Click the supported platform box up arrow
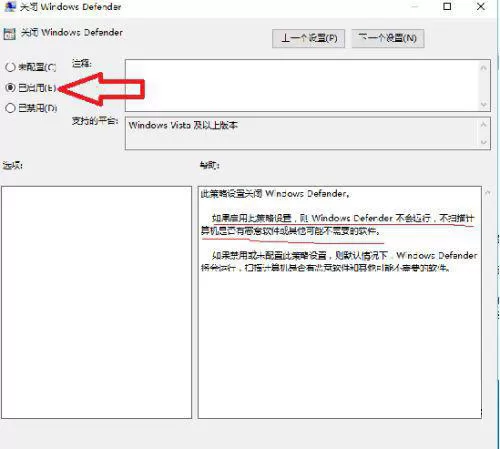 coord(484,125)
